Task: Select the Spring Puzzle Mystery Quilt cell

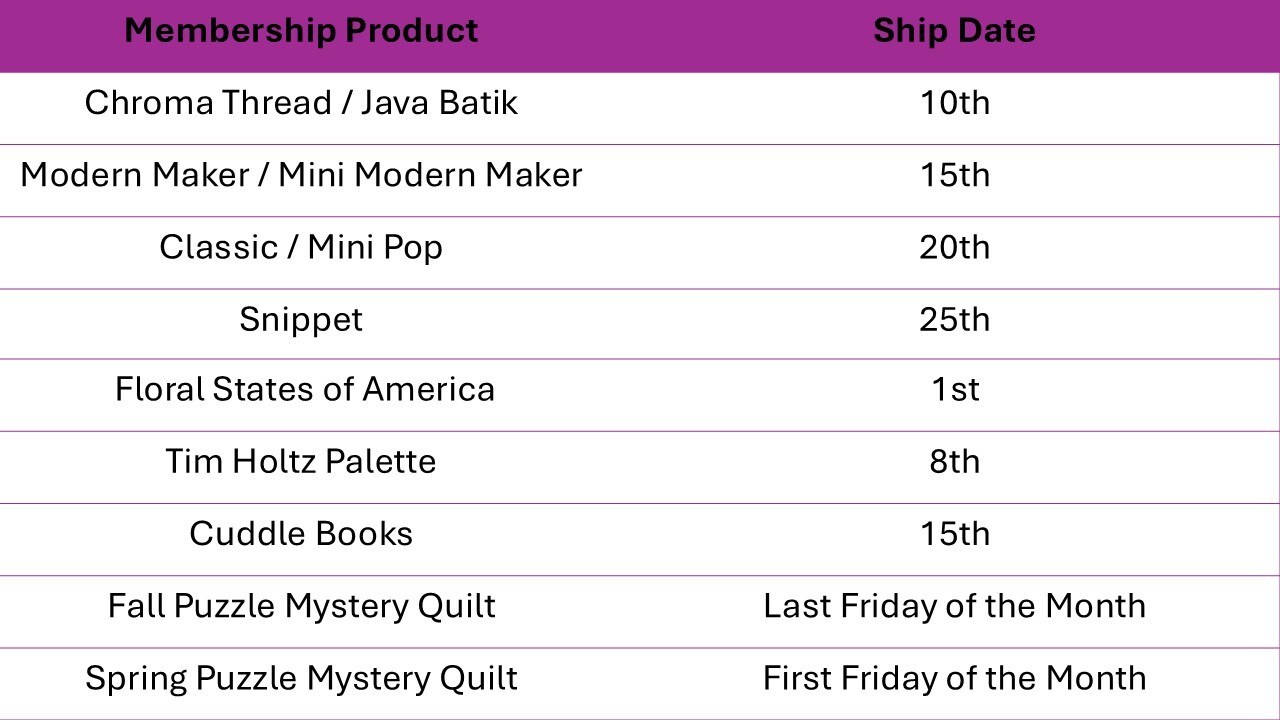Action: click(301, 677)
